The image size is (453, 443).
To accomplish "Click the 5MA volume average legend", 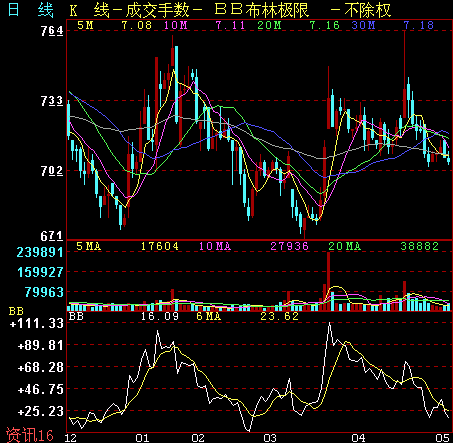I will click(x=88, y=246).
